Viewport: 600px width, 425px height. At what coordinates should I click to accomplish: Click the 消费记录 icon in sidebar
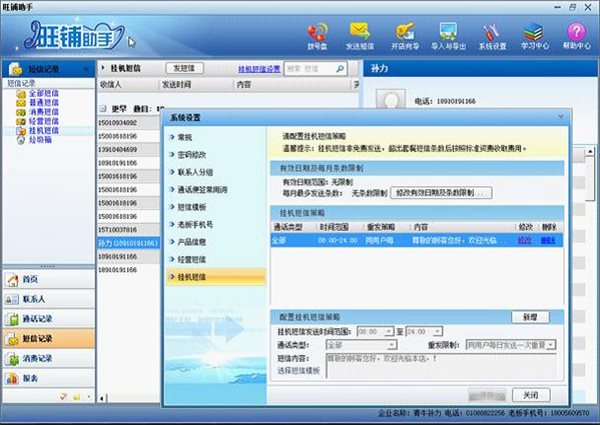(12, 359)
